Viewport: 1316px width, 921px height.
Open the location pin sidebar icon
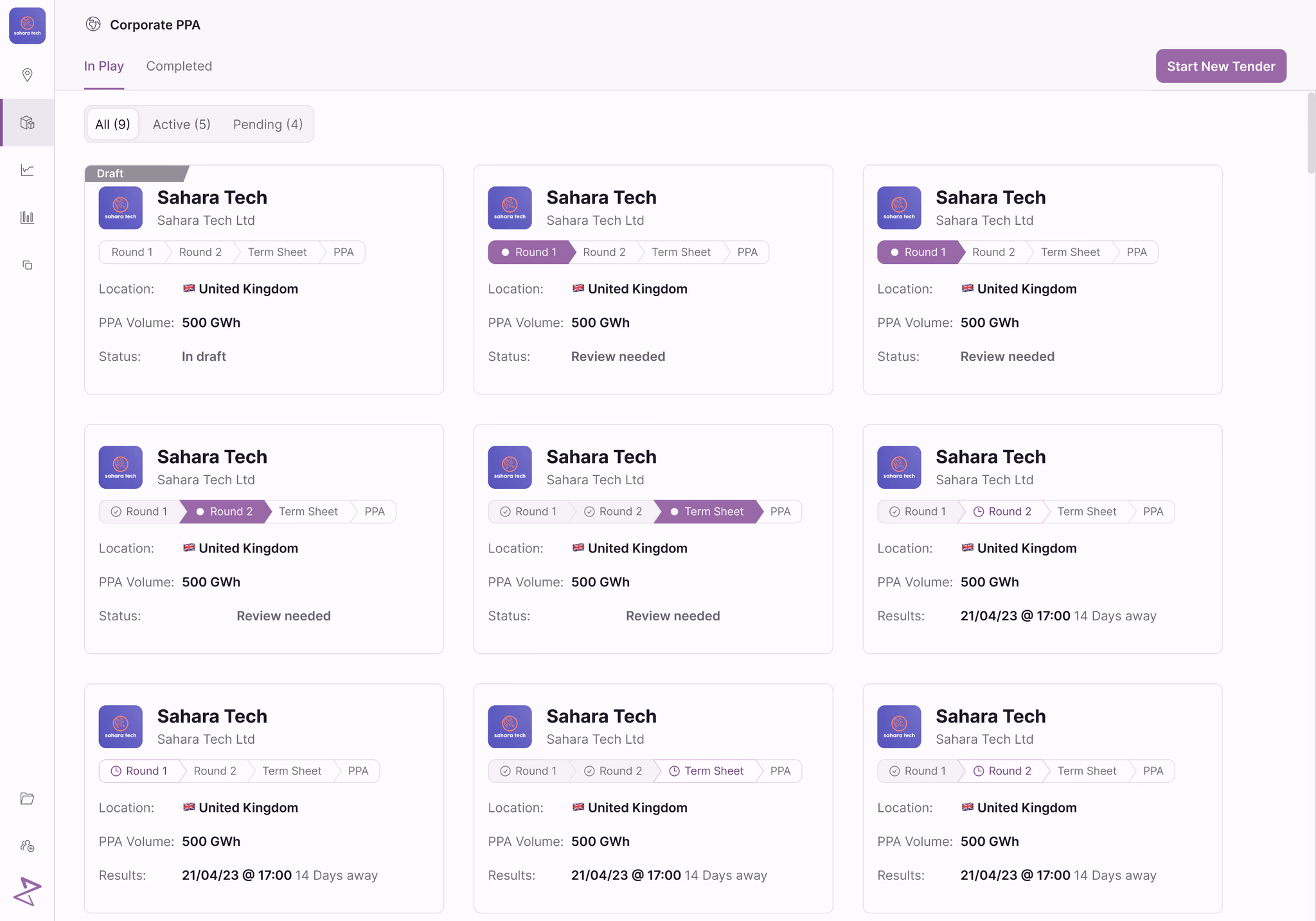[27, 75]
